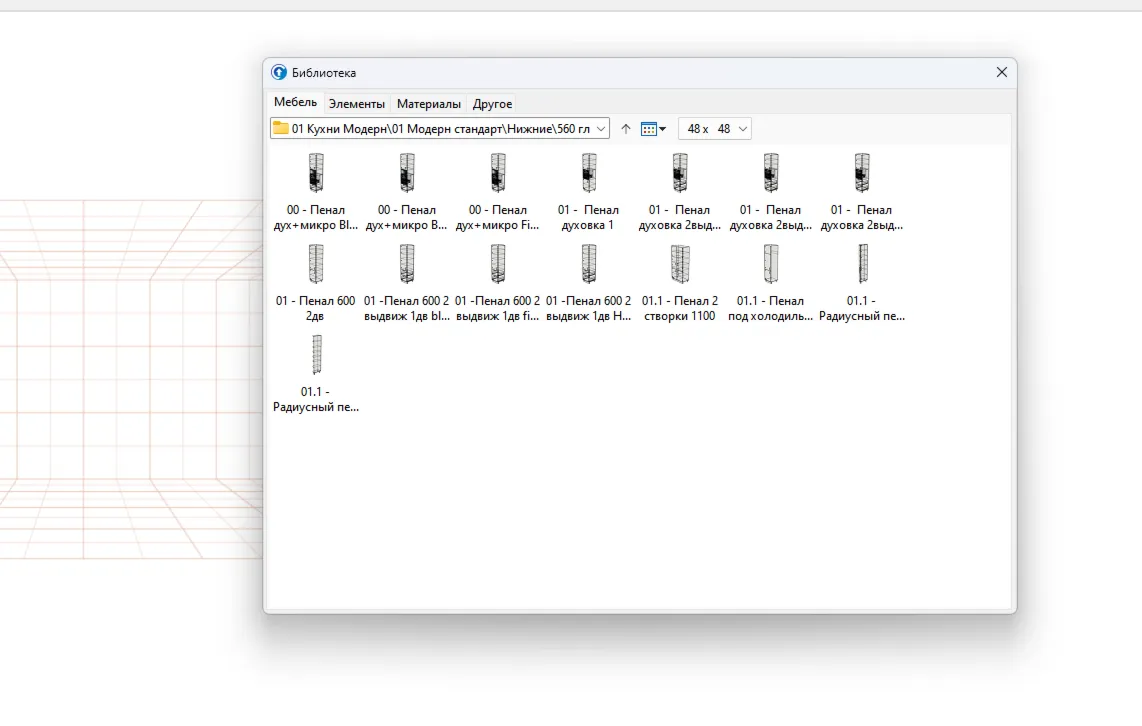Select the '00 - Пенал дух+микро Fi...' item
Image resolution: width=1142 pixels, height=726 pixels.
click(x=497, y=192)
